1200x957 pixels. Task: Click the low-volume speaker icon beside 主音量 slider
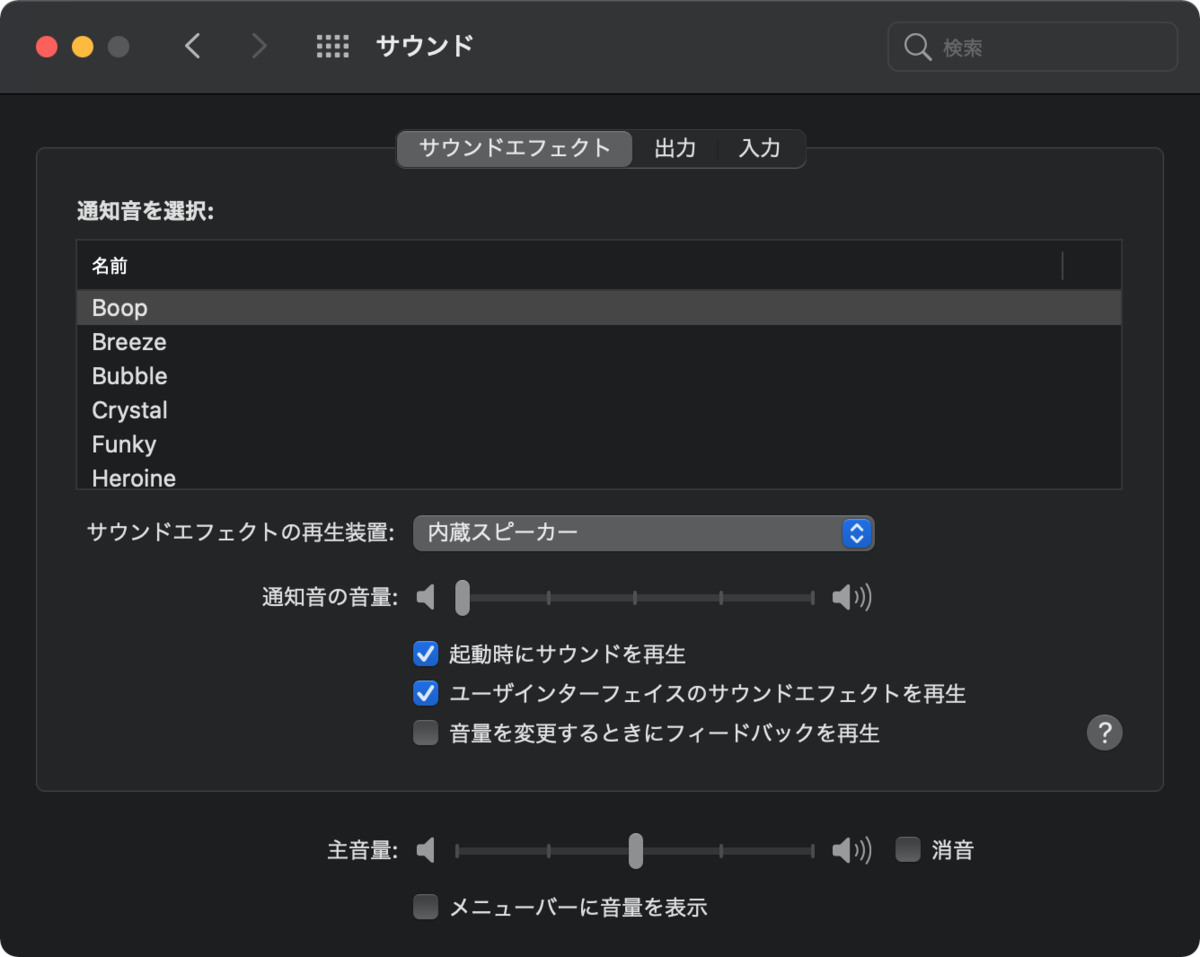(425, 850)
